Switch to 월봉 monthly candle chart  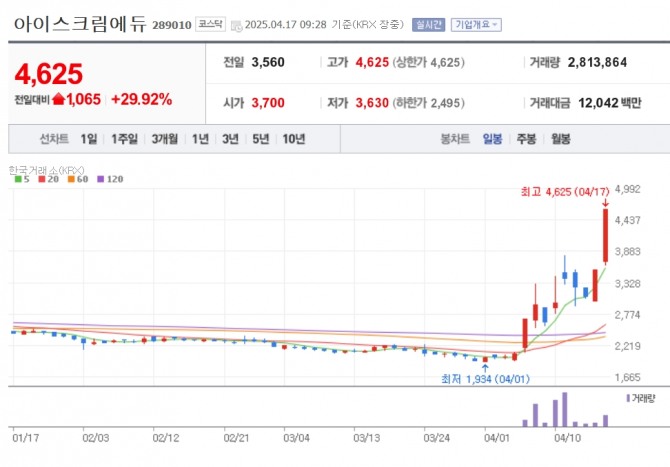tap(561, 139)
